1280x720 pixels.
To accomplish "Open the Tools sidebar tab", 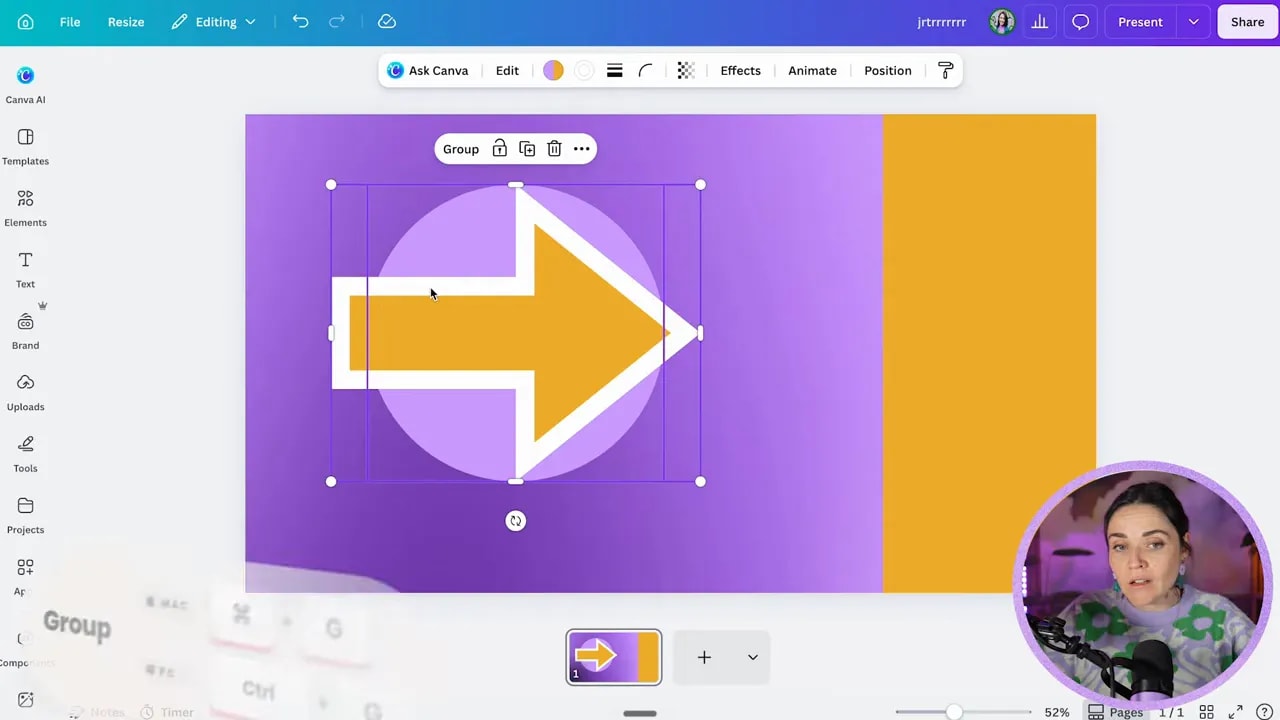I will [x=25, y=455].
